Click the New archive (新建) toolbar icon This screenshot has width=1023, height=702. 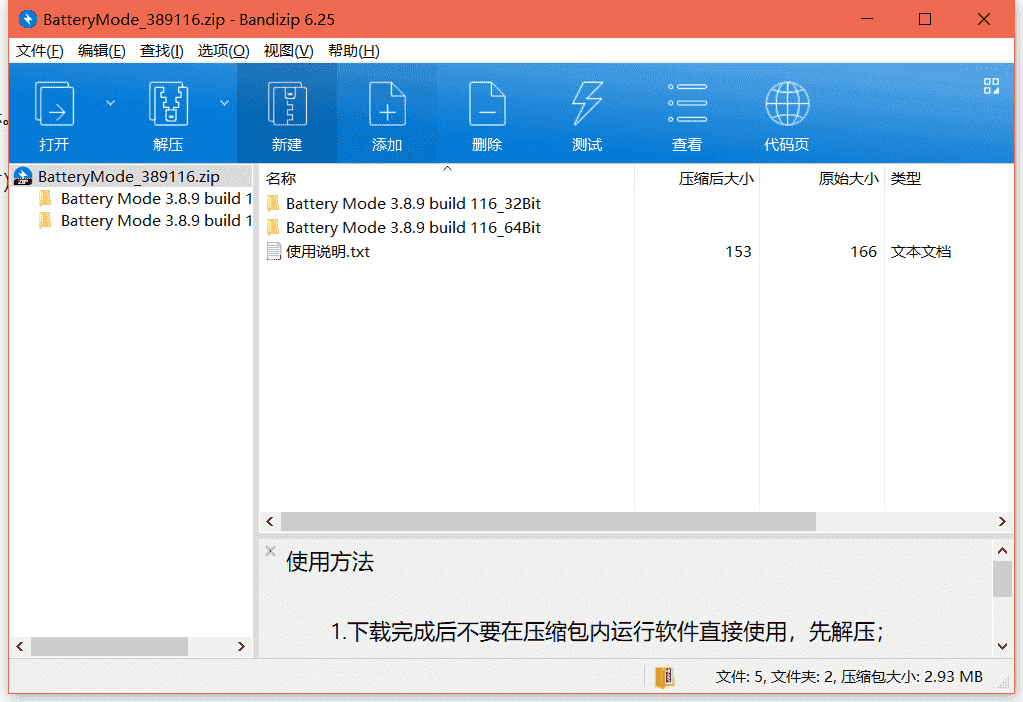pyautogui.click(x=287, y=104)
